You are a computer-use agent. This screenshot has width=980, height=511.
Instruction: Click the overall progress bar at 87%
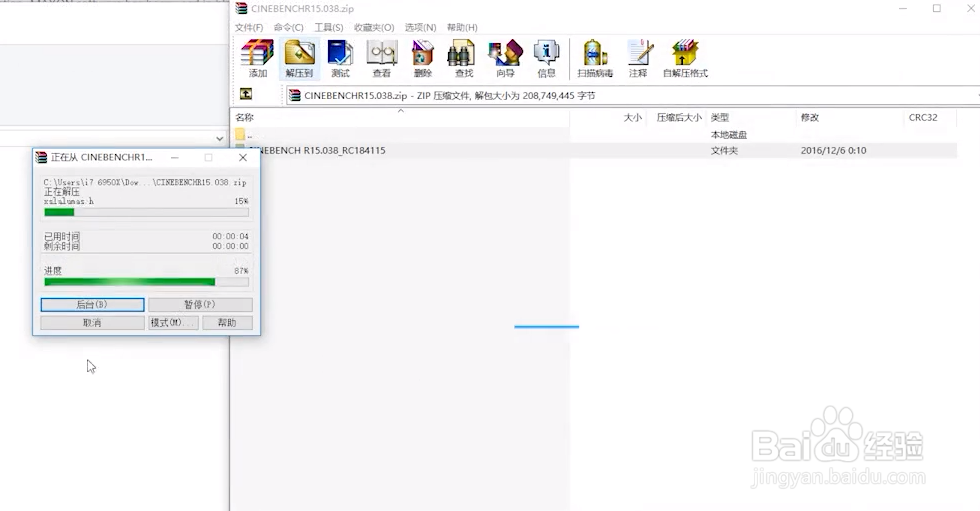tap(146, 282)
